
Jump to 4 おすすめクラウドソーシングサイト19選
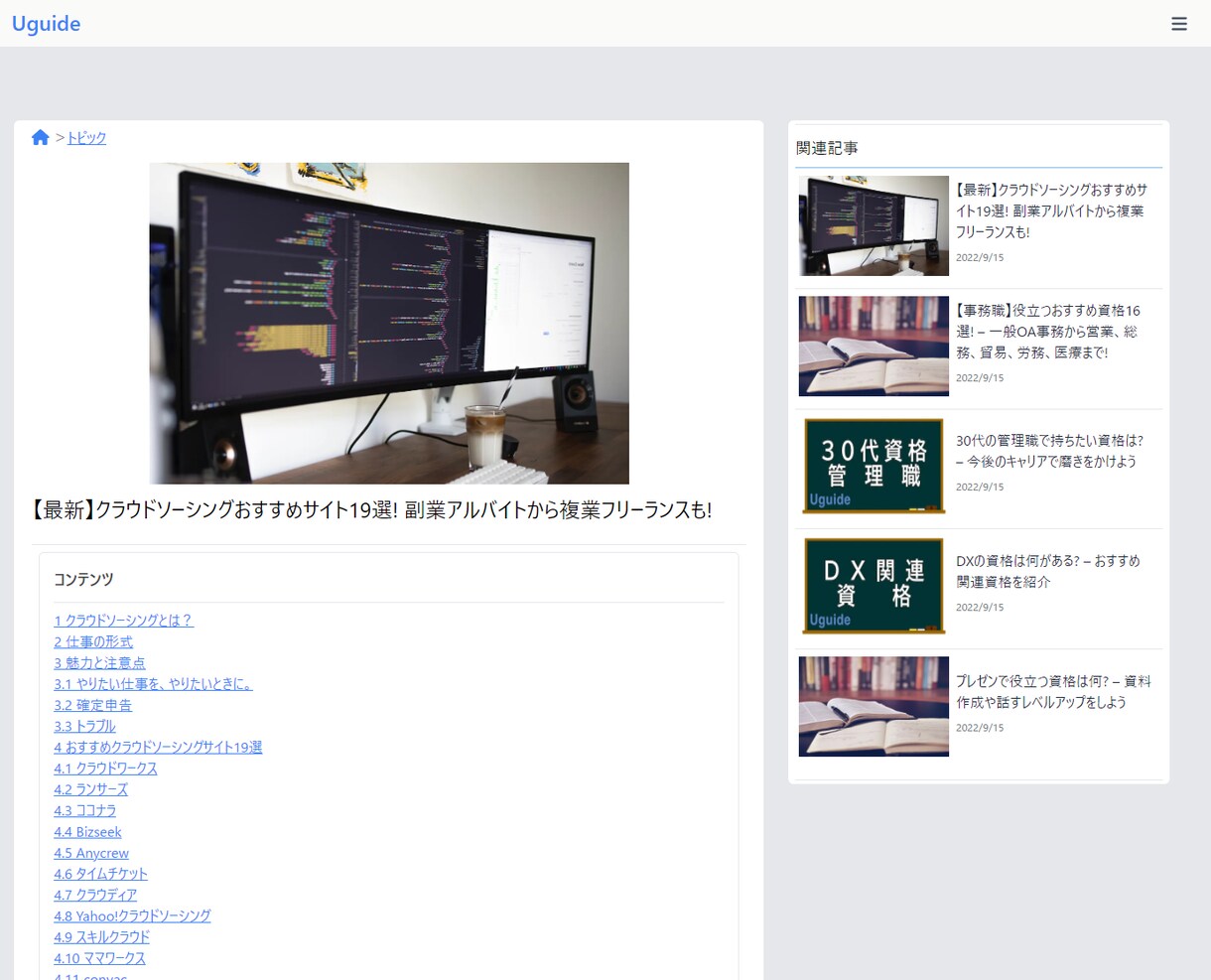click(x=158, y=747)
